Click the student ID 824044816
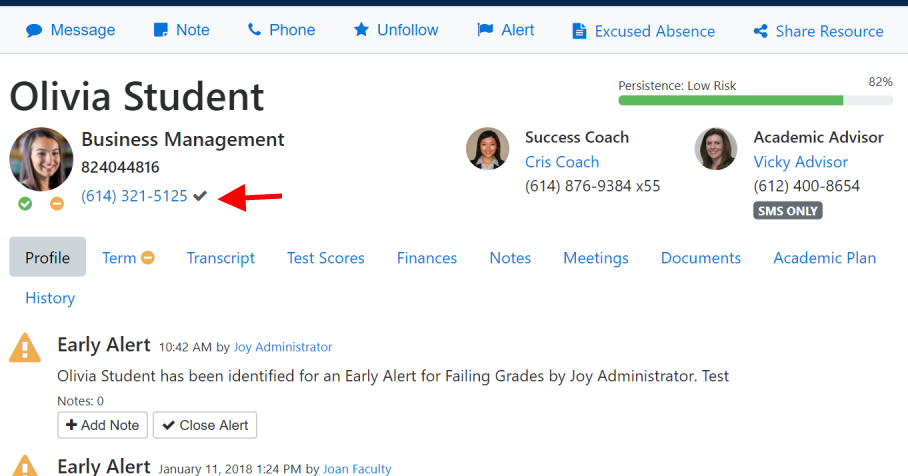The width and height of the screenshot is (908, 476). (120, 167)
